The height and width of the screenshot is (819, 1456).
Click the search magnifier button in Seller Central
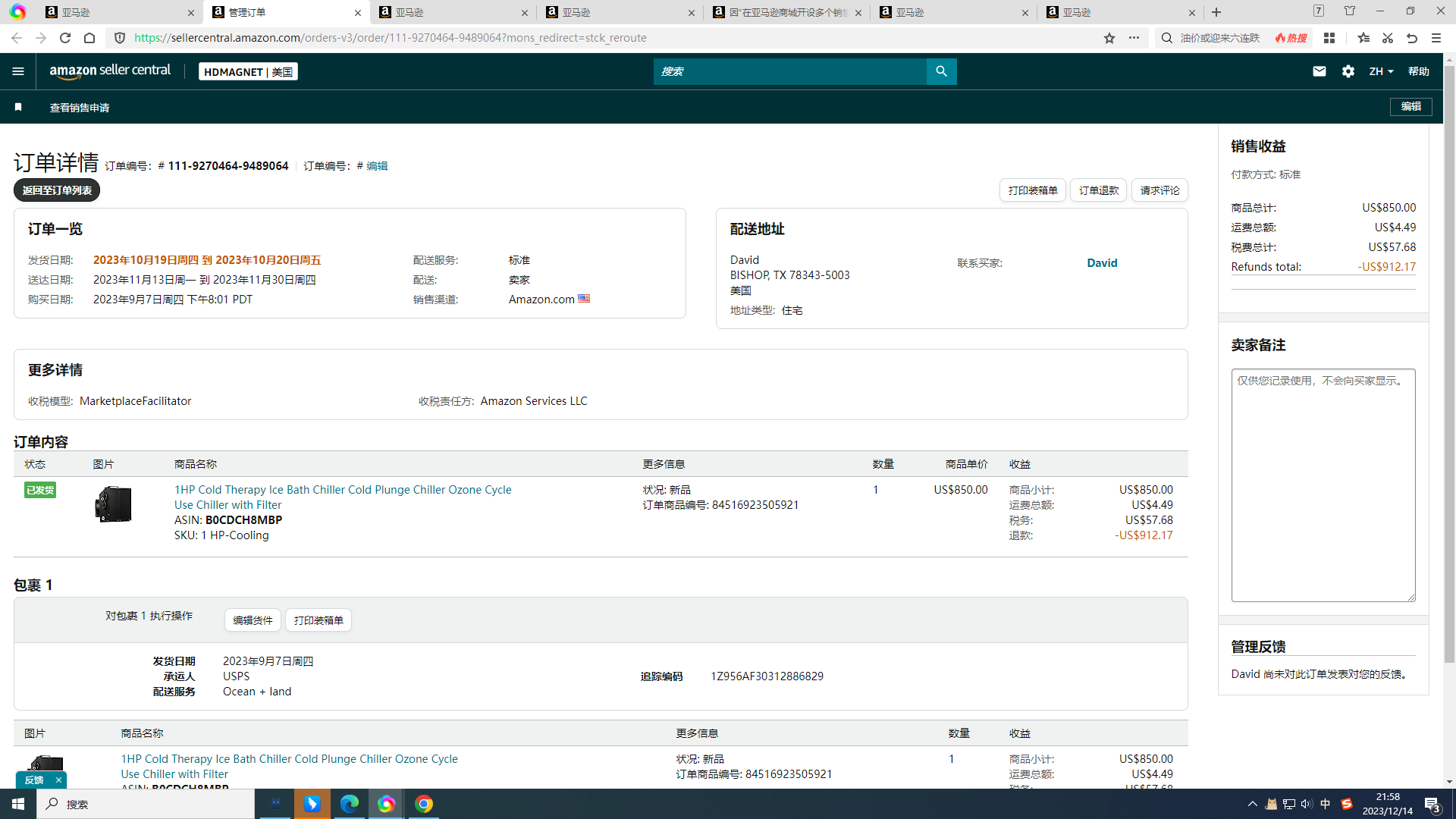coord(941,71)
